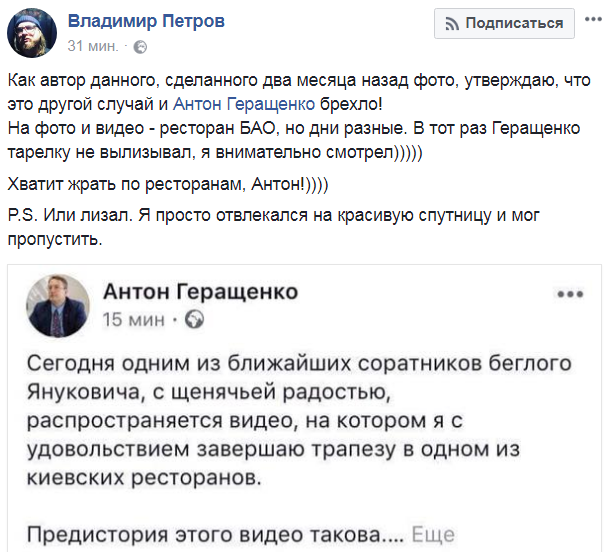
Task: Open Владимир Петров's profile name link
Action: click(x=146, y=21)
